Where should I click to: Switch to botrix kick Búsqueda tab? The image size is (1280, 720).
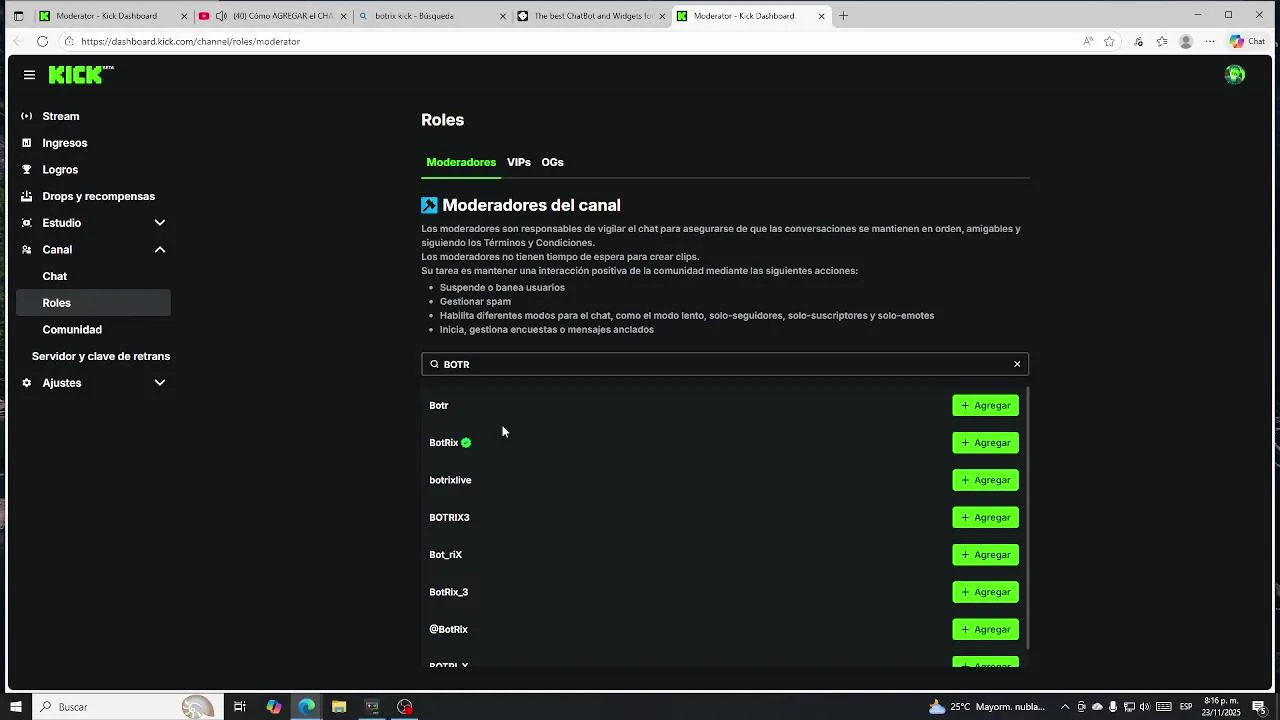tap(432, 16)
